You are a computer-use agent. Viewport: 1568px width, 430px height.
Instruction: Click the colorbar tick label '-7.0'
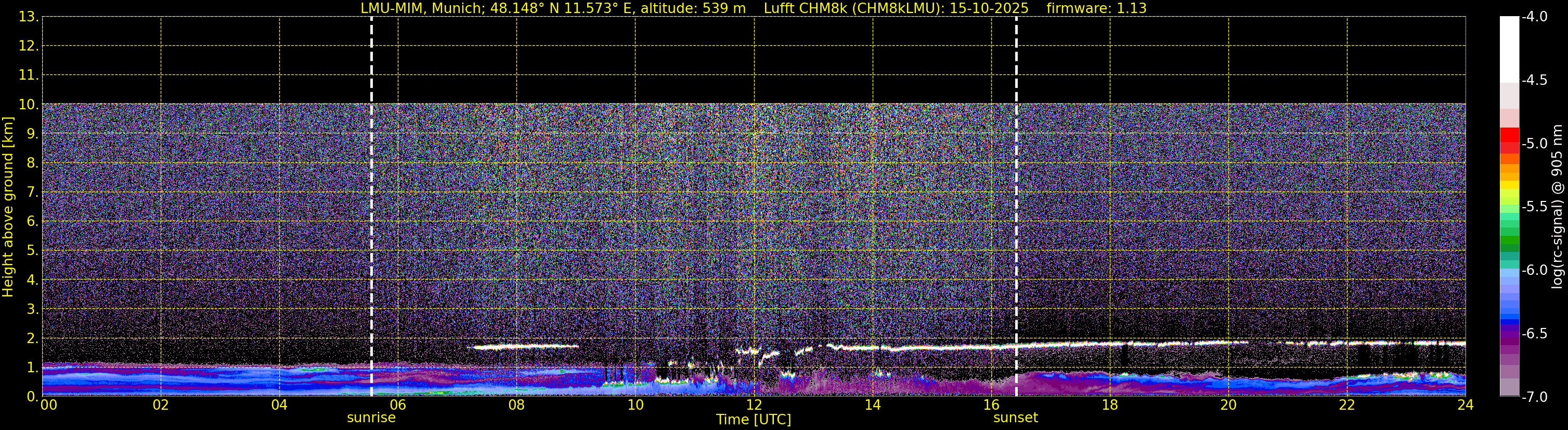1534,397
